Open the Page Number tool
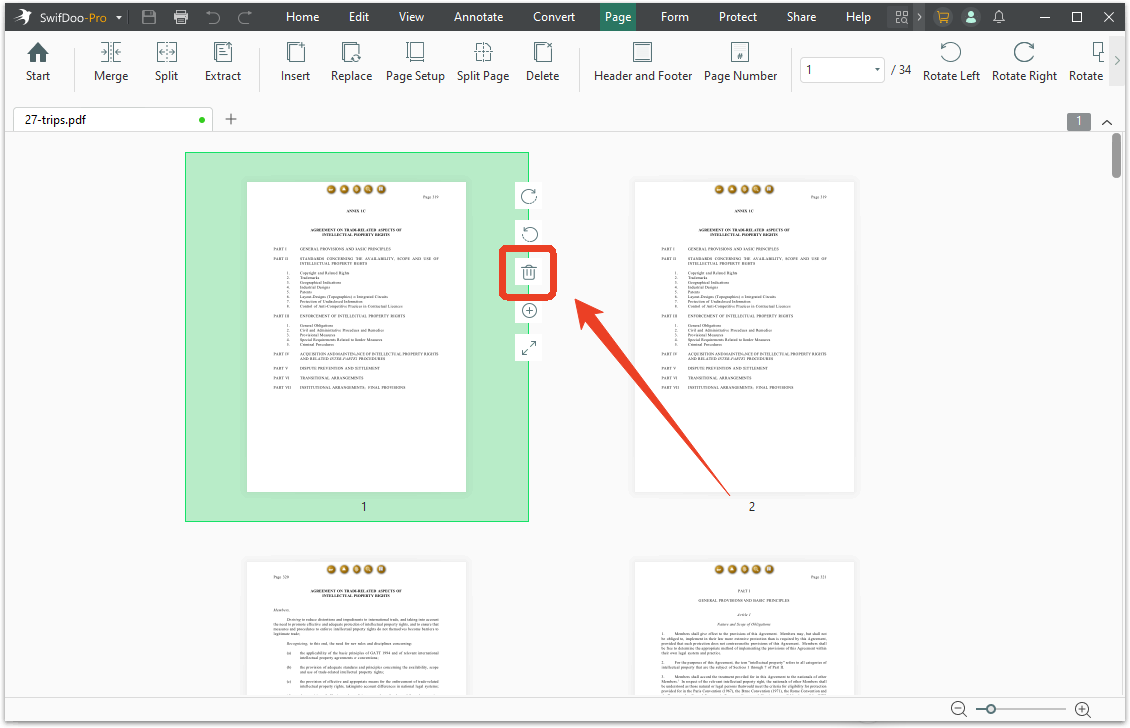 click(740, 62)
